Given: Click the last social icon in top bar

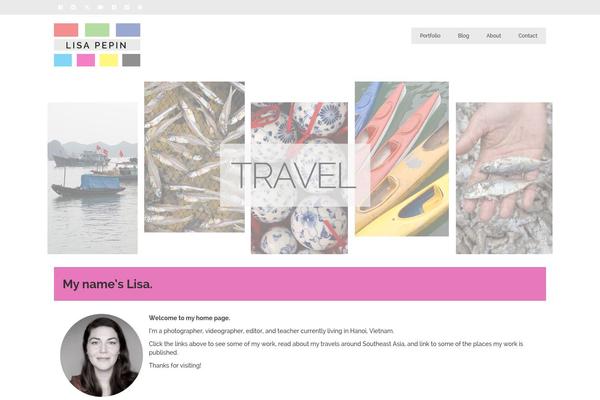Looking at the screenshot, I should 140,7.
